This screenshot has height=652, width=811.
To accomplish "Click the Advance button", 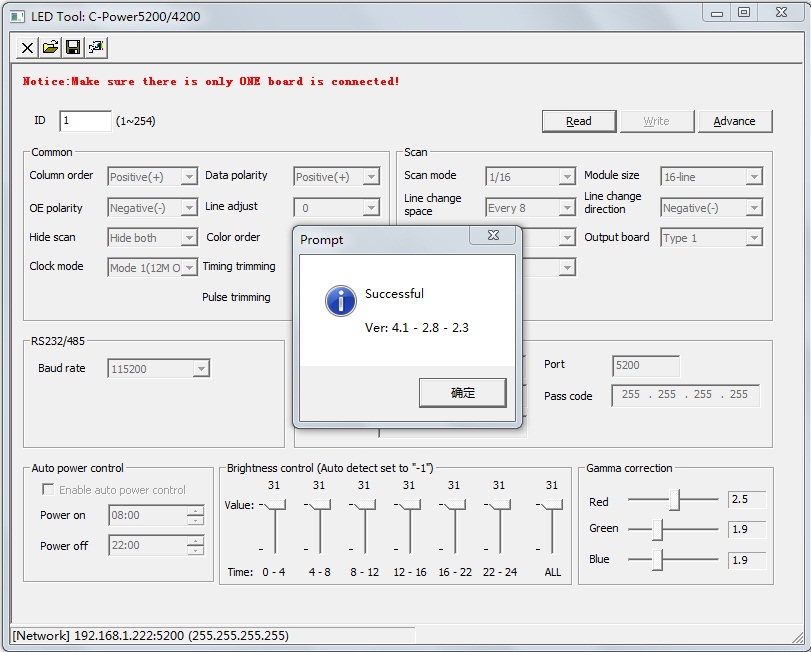I will point(734,121).
